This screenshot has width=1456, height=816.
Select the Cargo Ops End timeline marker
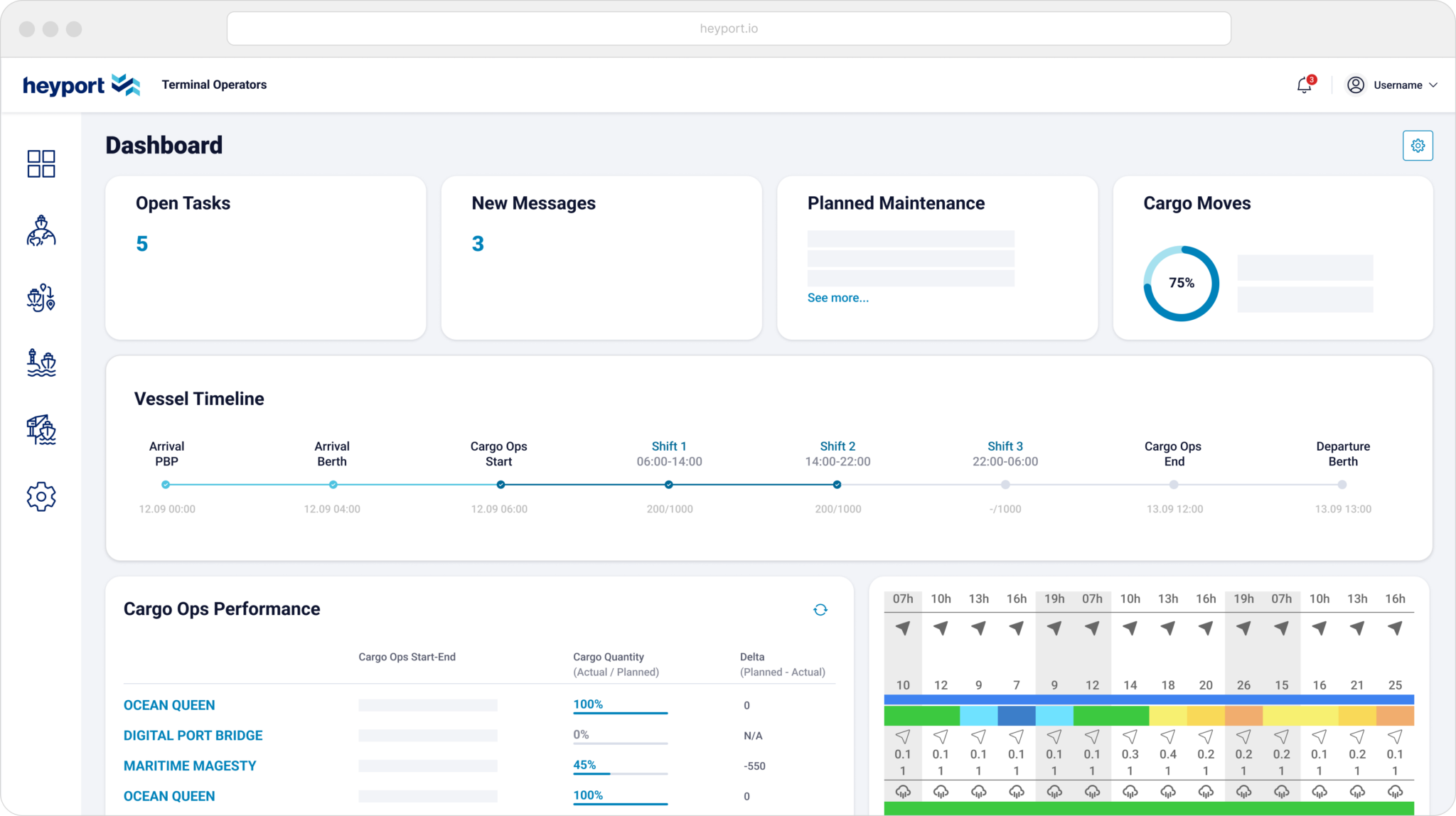pyautogui.click(x=1174, y=485)
